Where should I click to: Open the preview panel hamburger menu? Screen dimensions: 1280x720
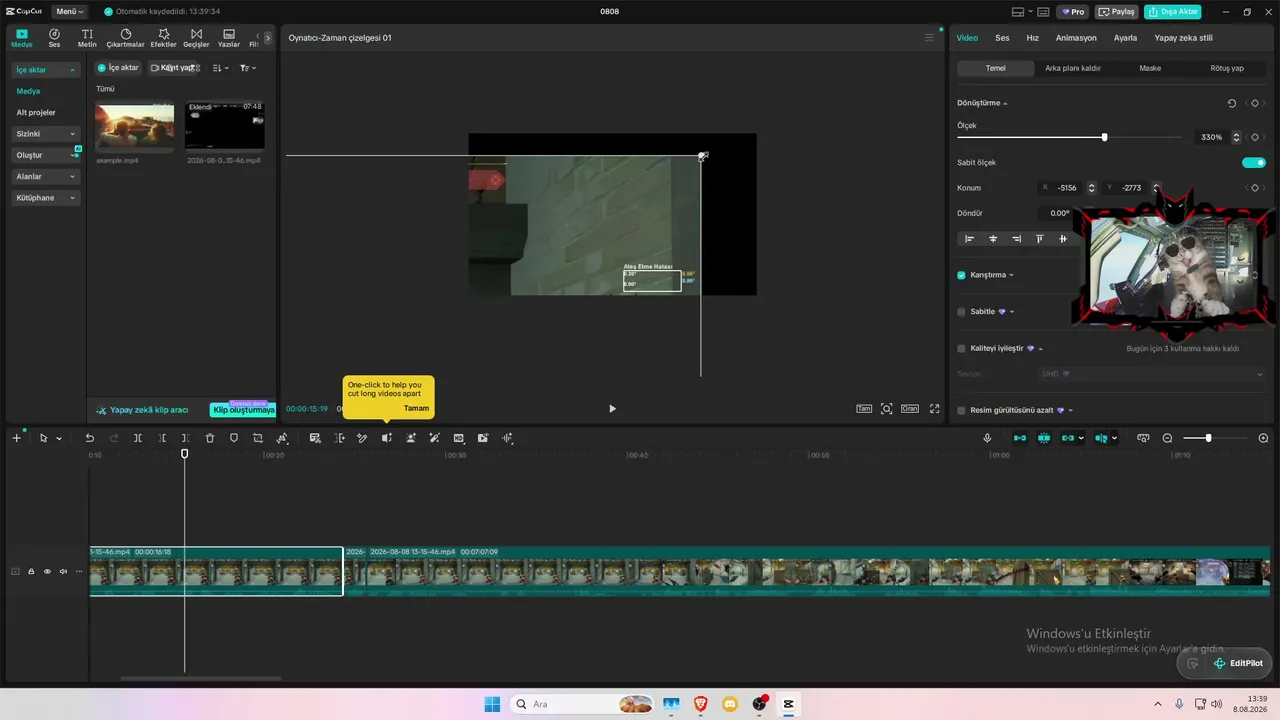[x=929, y=38]
